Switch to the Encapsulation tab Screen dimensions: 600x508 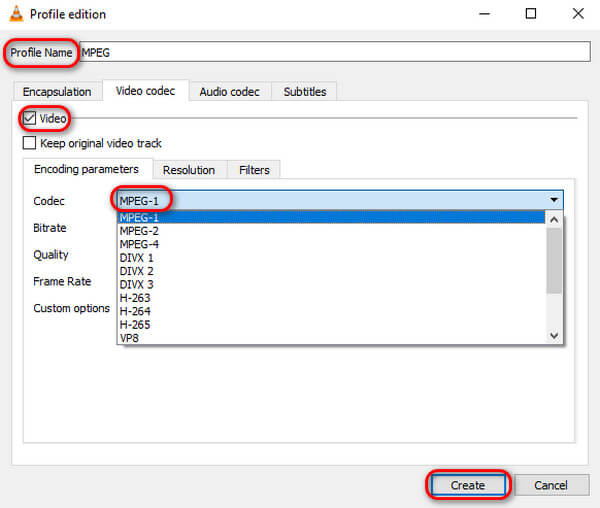click(x=57, y=92)
